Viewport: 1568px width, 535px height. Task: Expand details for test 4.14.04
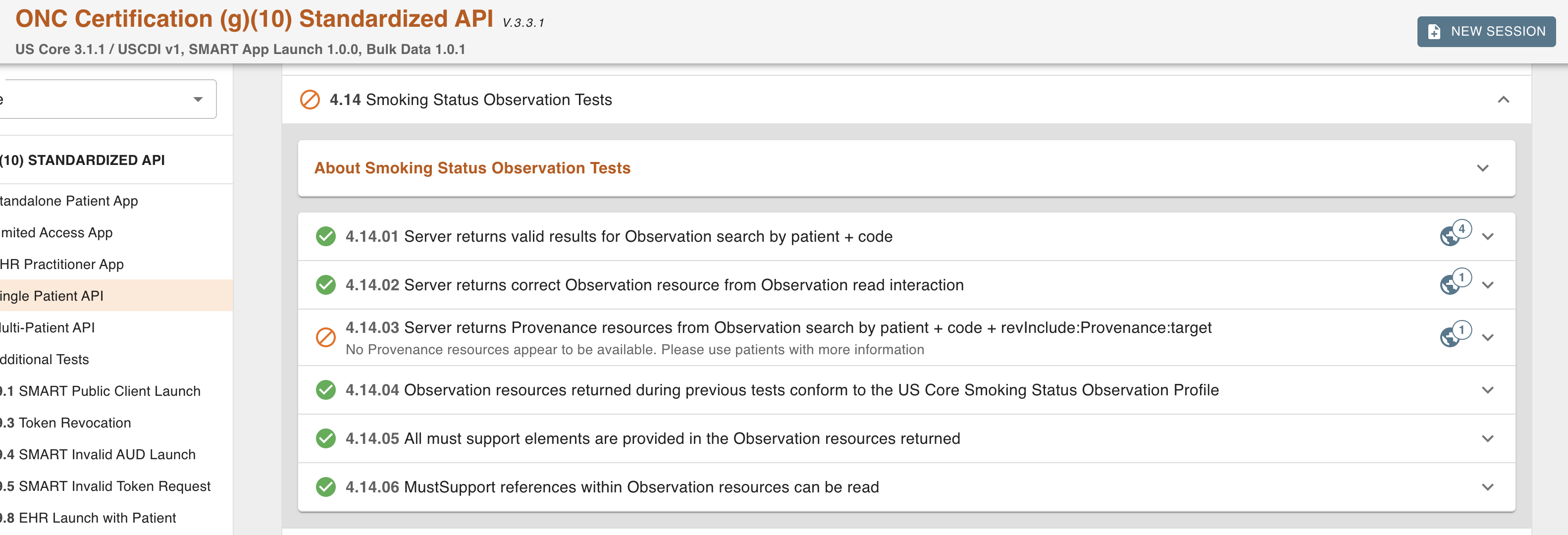pyautogui.click(x=1487, y=390)
